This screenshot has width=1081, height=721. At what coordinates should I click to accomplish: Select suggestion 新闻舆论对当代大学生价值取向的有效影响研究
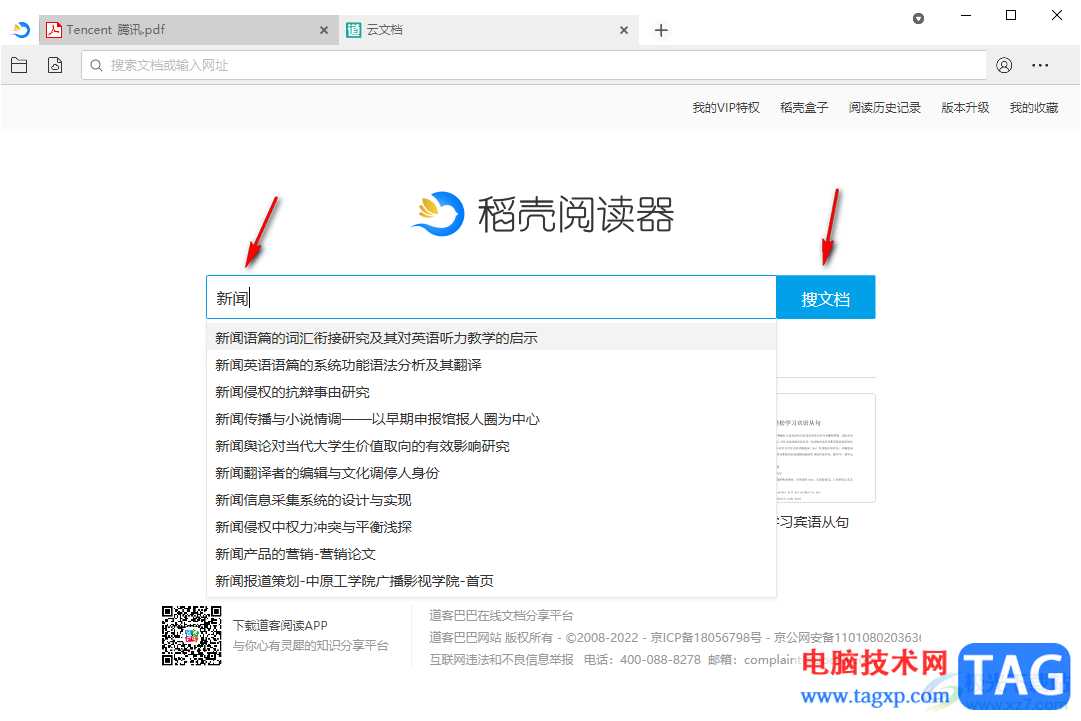(492, 446)
